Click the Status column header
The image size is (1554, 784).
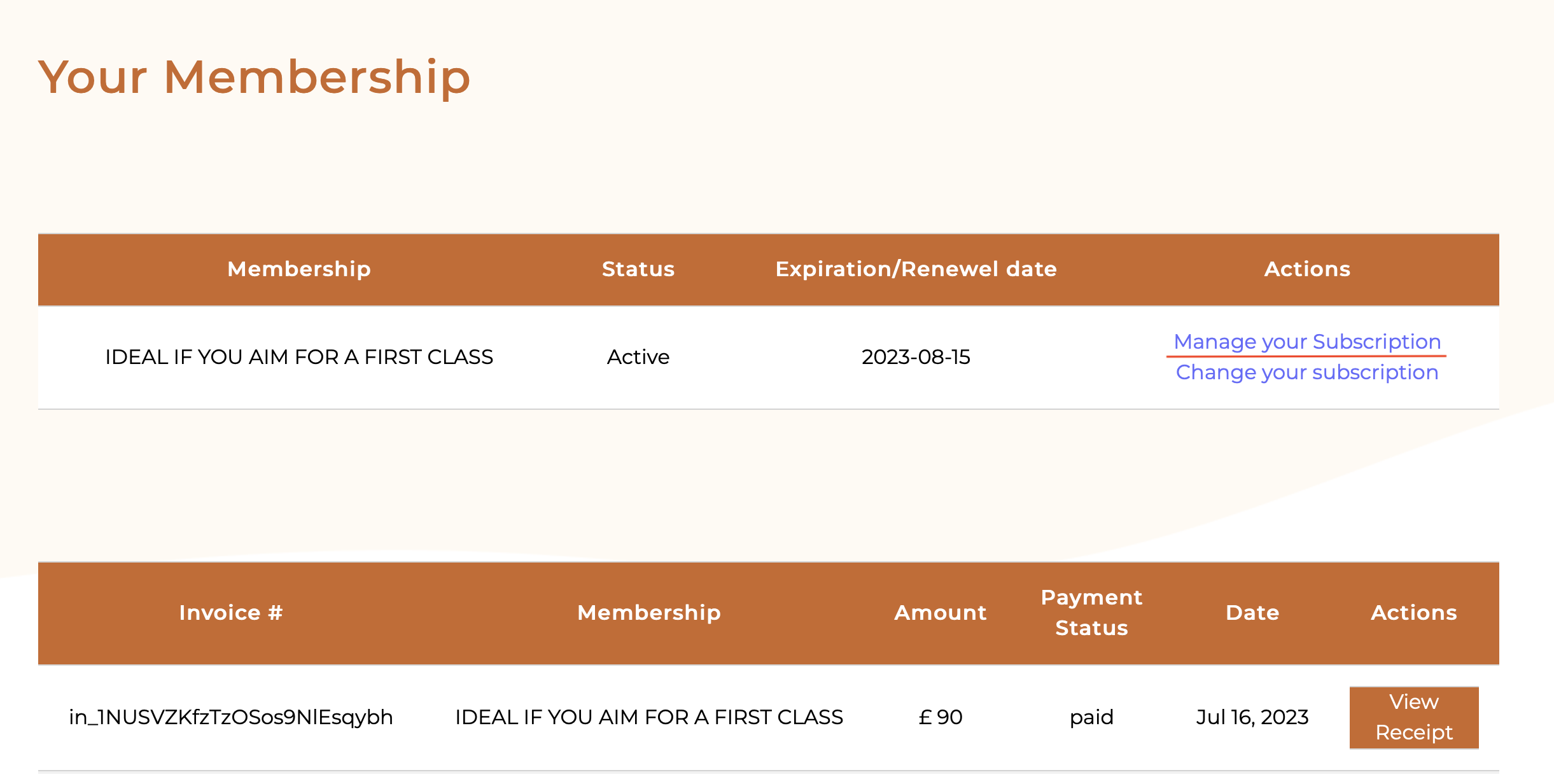coord(638,269)
